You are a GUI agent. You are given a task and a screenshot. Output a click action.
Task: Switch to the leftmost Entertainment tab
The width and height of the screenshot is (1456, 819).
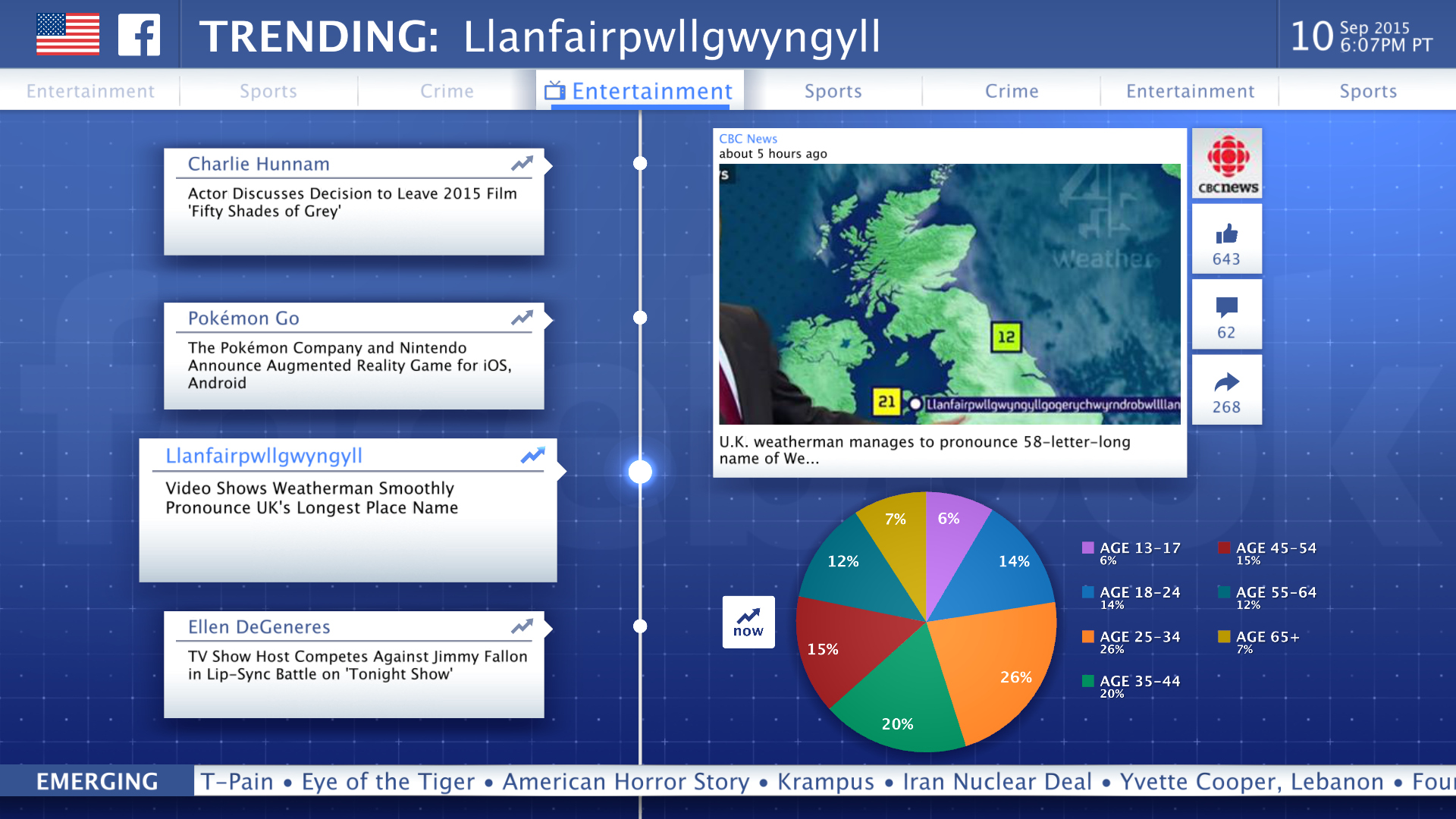[x=90, y=91]
